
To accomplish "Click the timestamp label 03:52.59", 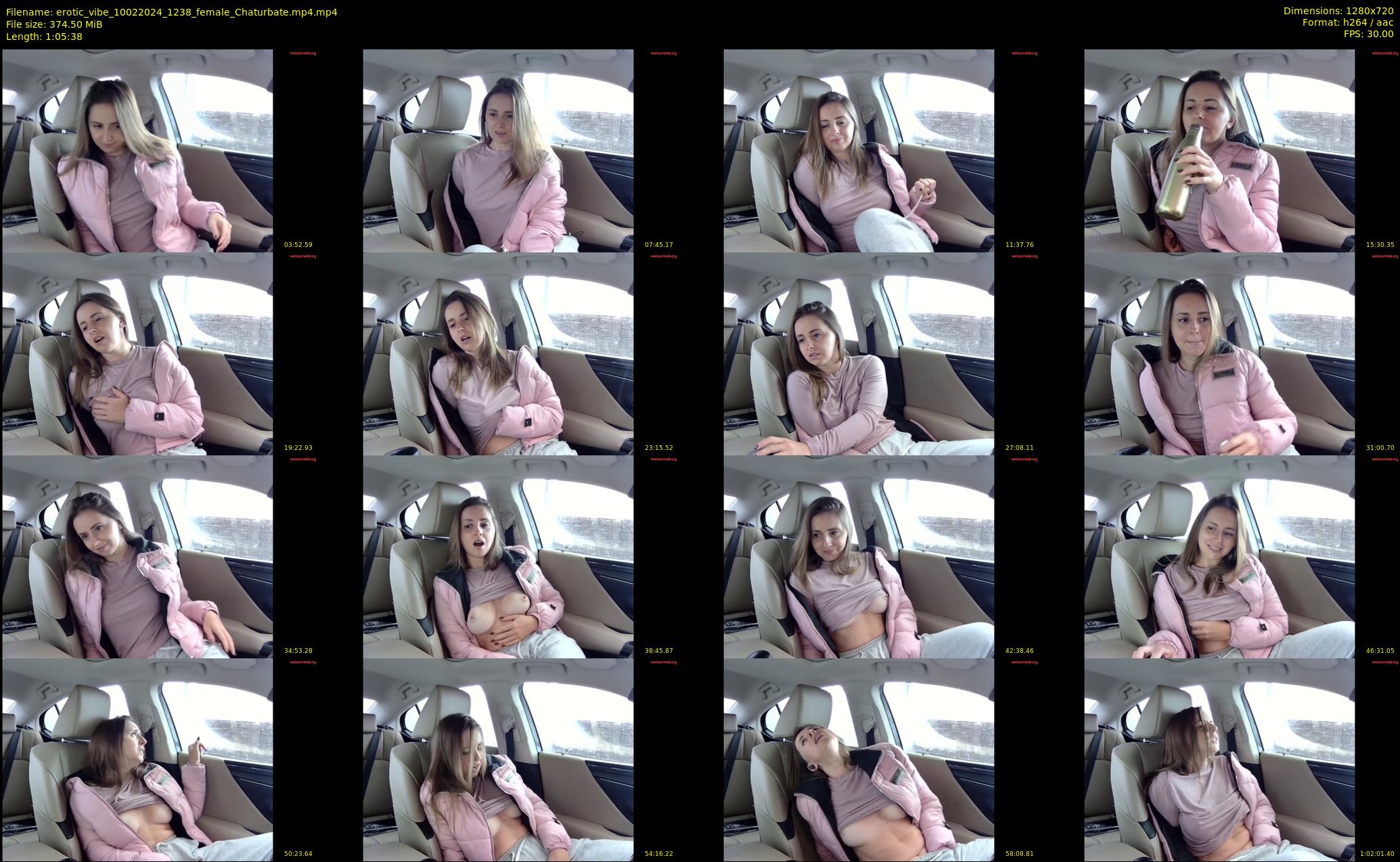I will point(298,245).
